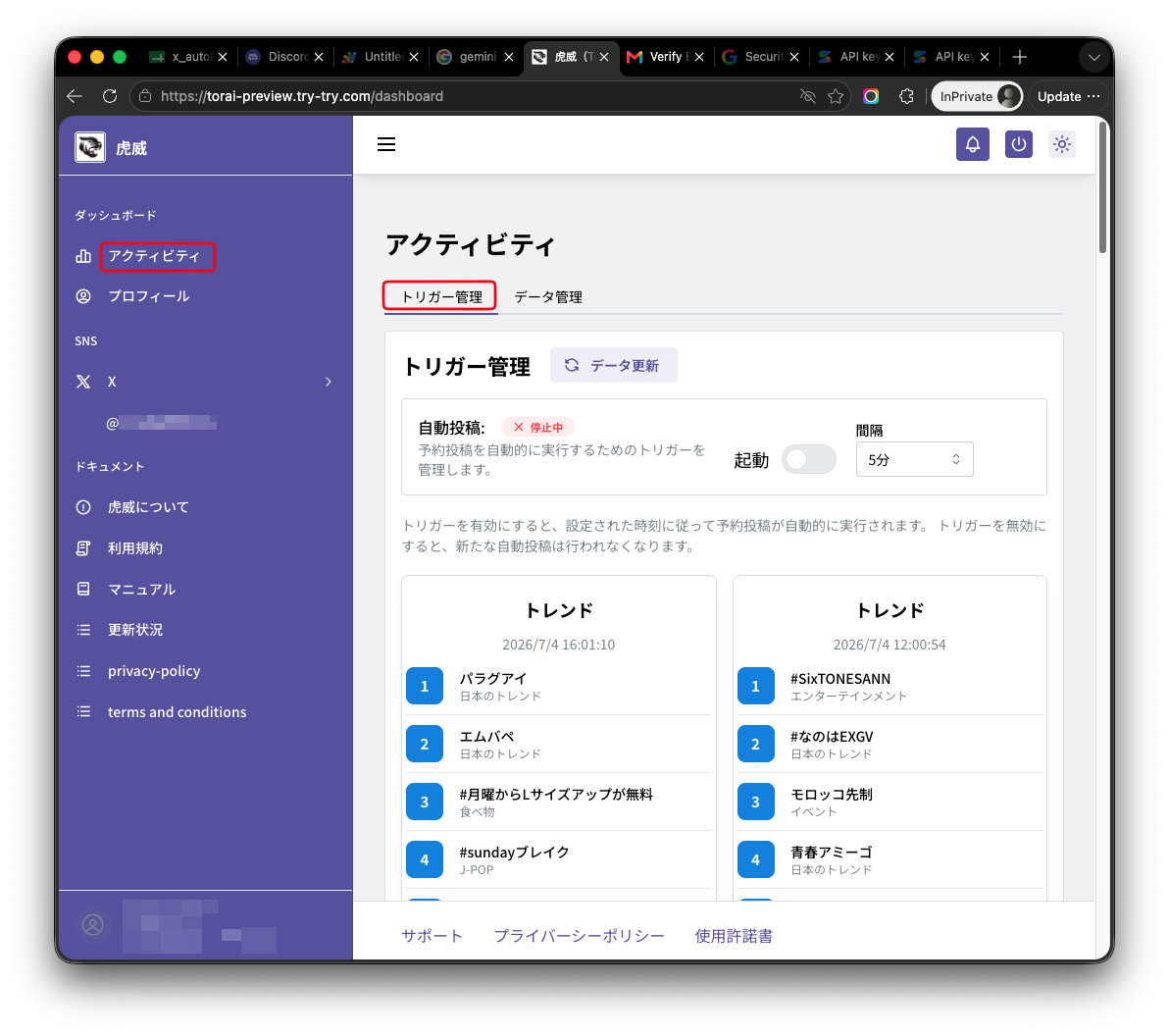The width and height of the screenshot is (1169, 1036).
Task: Click browser back arrow
Action: point(75,96)
